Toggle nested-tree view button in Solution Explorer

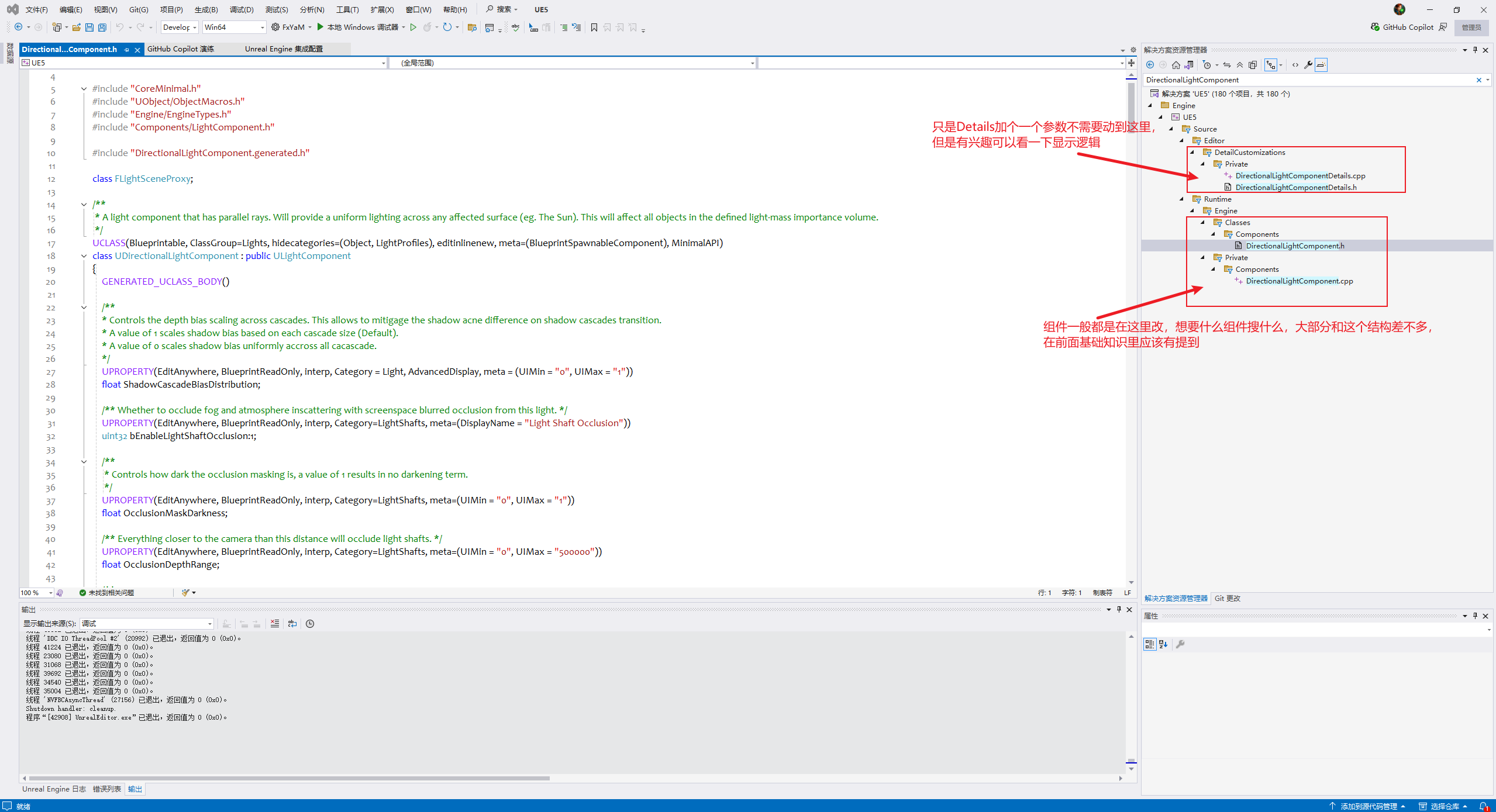coord(1271,65)
